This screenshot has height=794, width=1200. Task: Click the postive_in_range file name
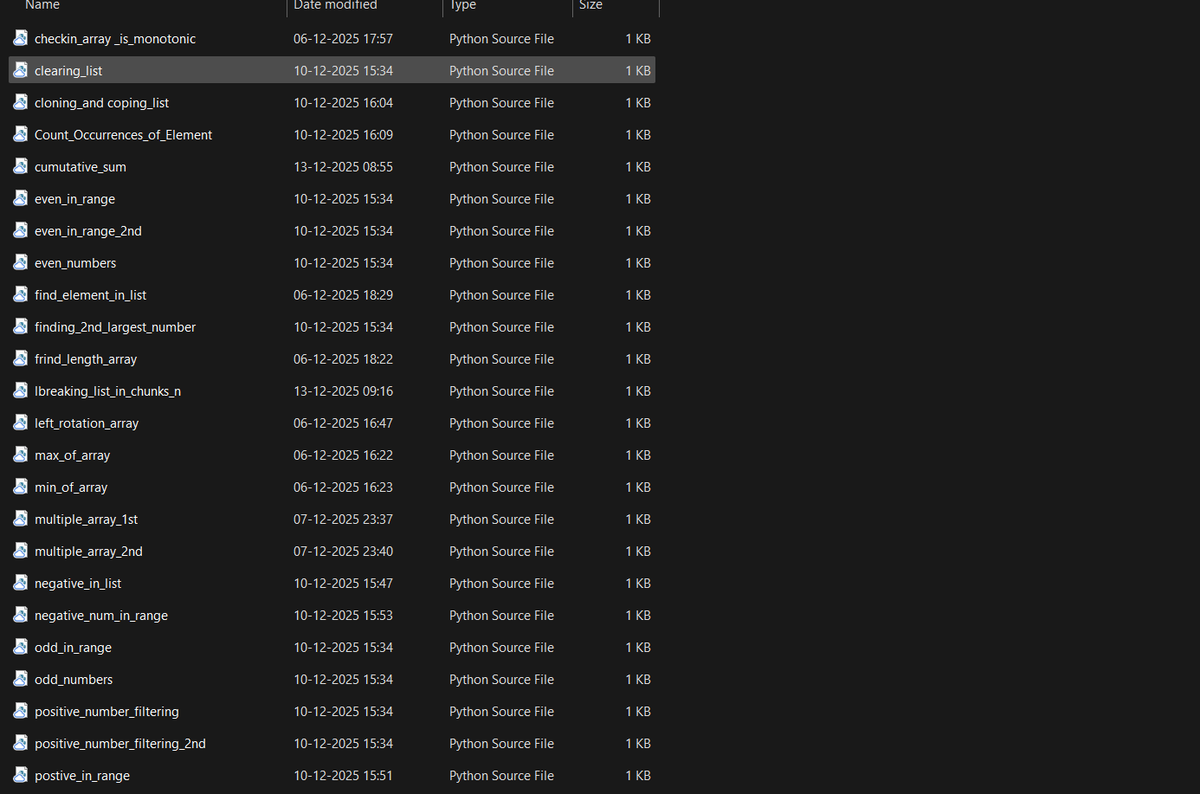coord(82,775)
